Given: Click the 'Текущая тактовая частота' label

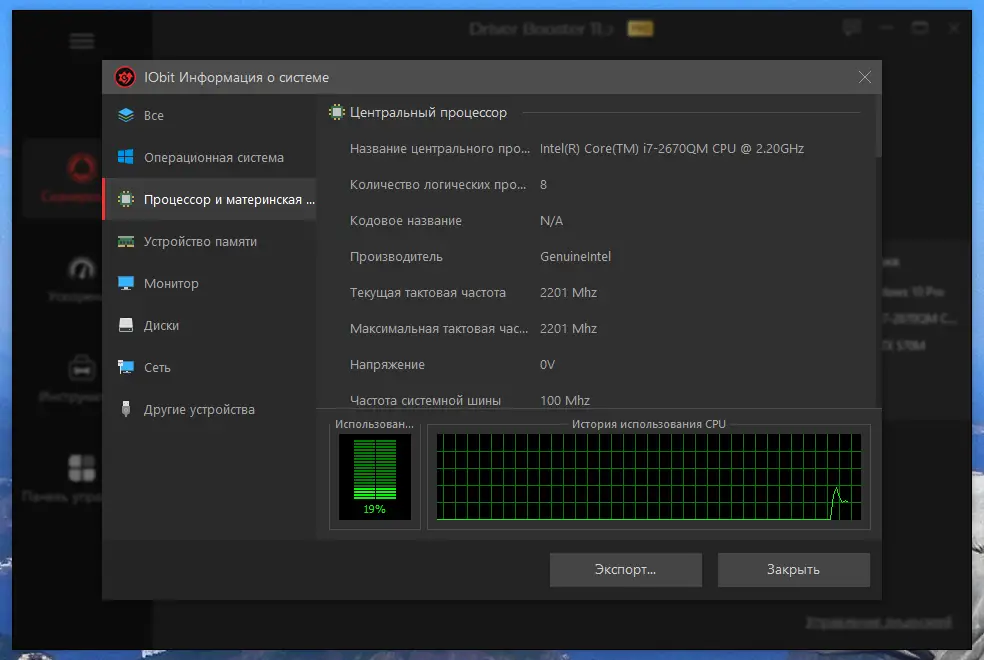Looking at the screenshot, I should [x=427, y=293].
